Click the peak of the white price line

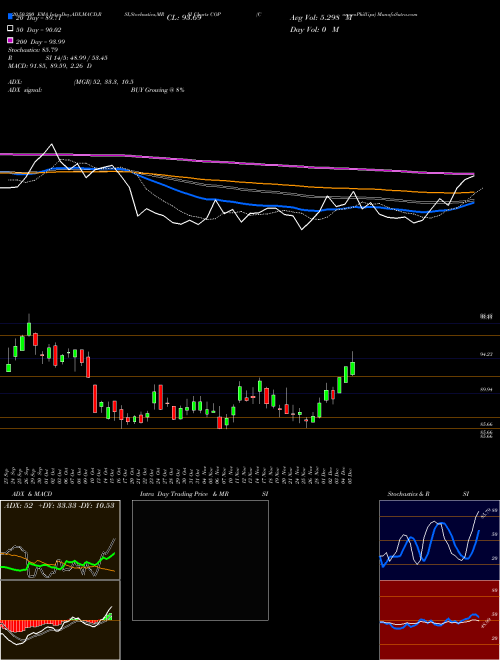52,144
